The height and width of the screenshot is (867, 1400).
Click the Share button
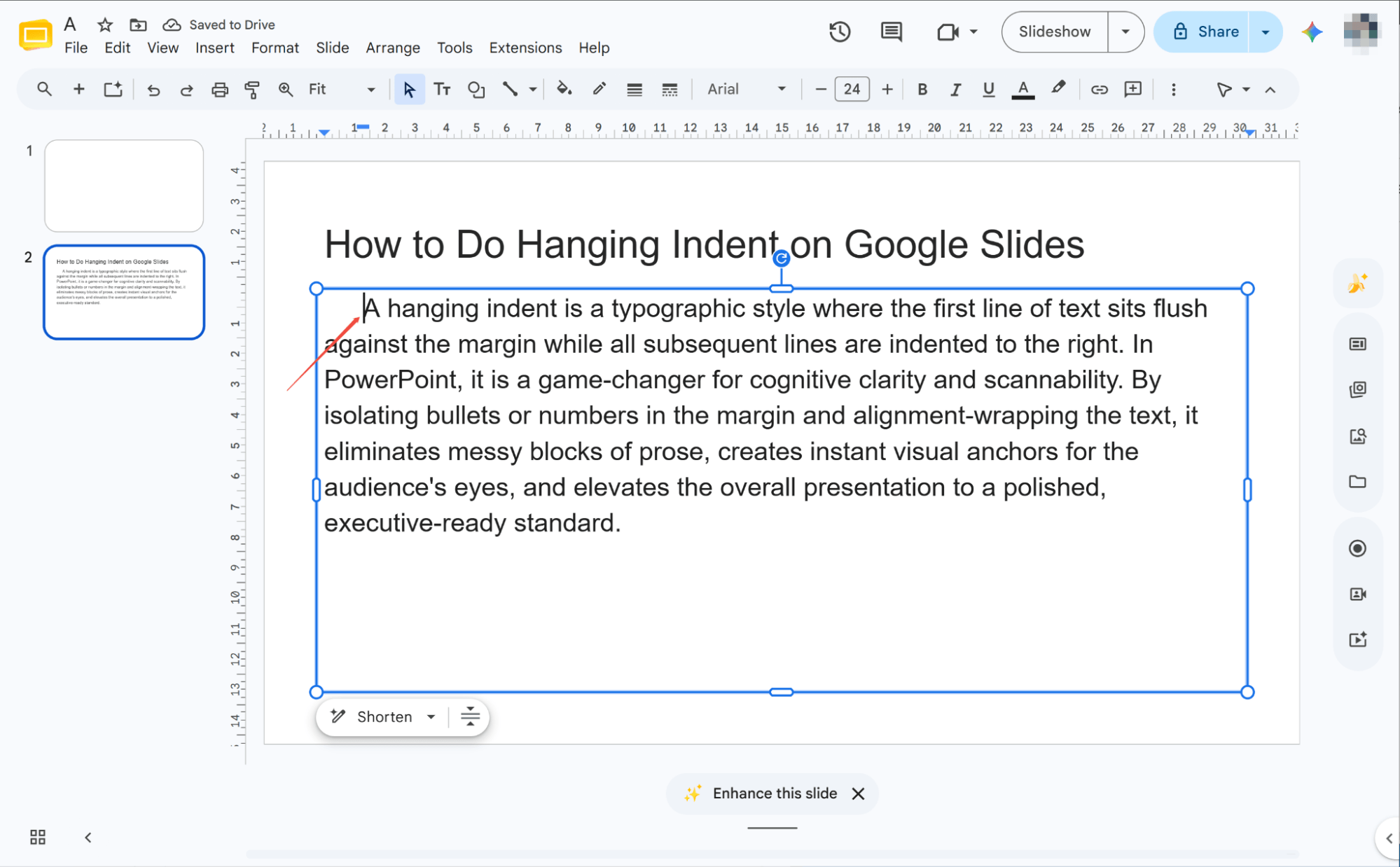click(1203, 32)
